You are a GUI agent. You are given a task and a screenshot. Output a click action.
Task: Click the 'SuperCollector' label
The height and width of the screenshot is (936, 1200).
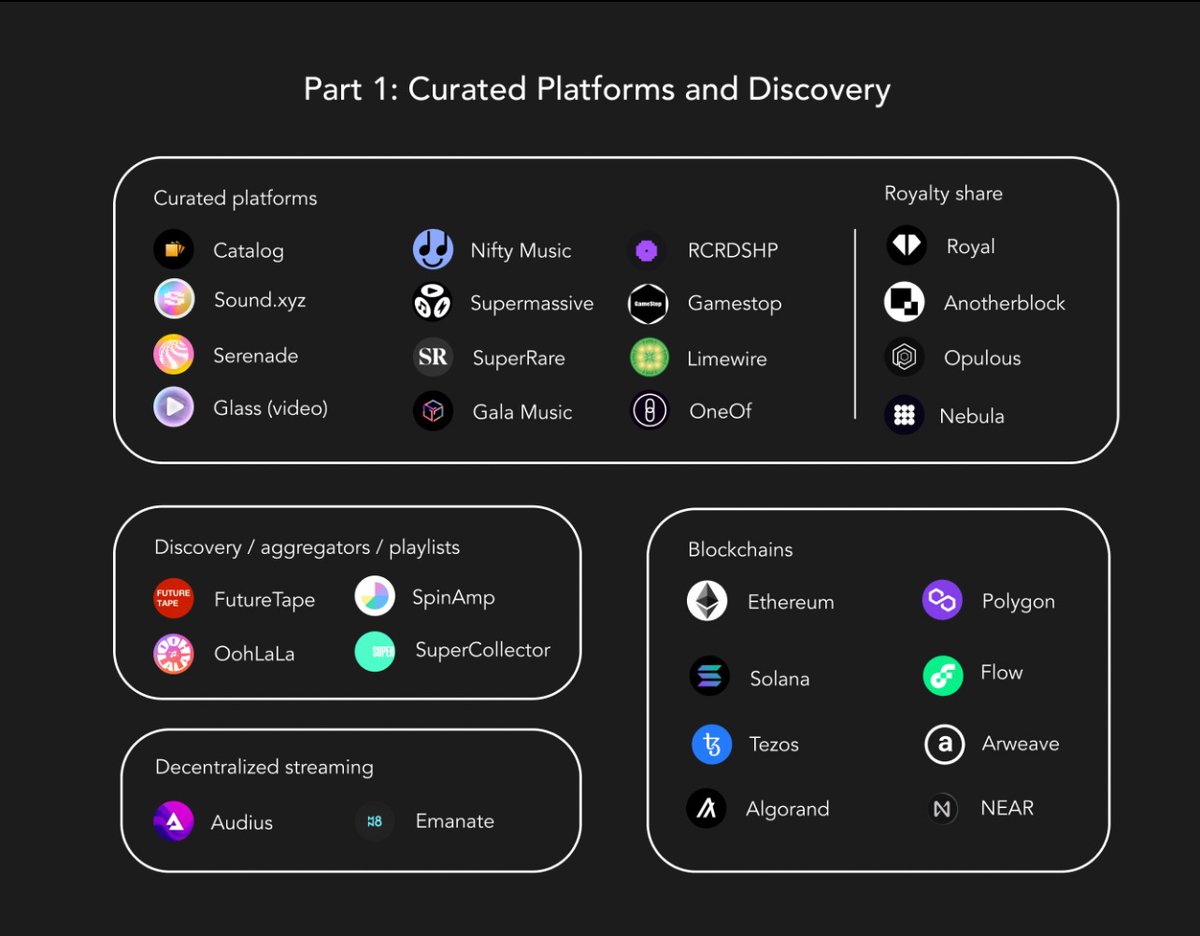point(483,650)
